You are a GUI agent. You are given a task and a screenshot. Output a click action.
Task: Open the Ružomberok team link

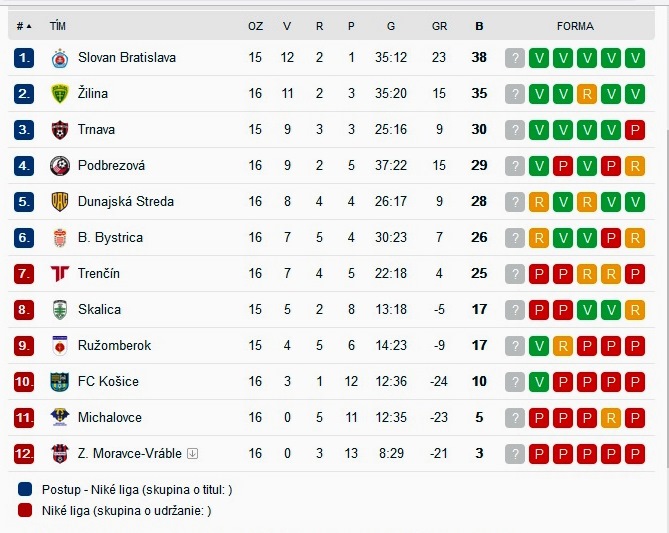(114, 345)
